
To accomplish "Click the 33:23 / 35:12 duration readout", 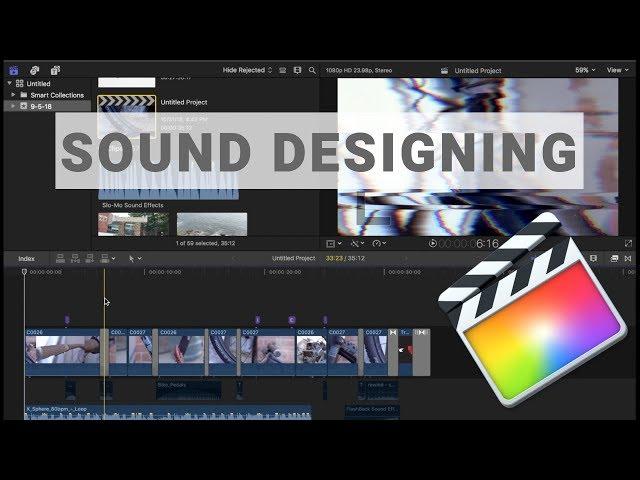I will 345,258.
